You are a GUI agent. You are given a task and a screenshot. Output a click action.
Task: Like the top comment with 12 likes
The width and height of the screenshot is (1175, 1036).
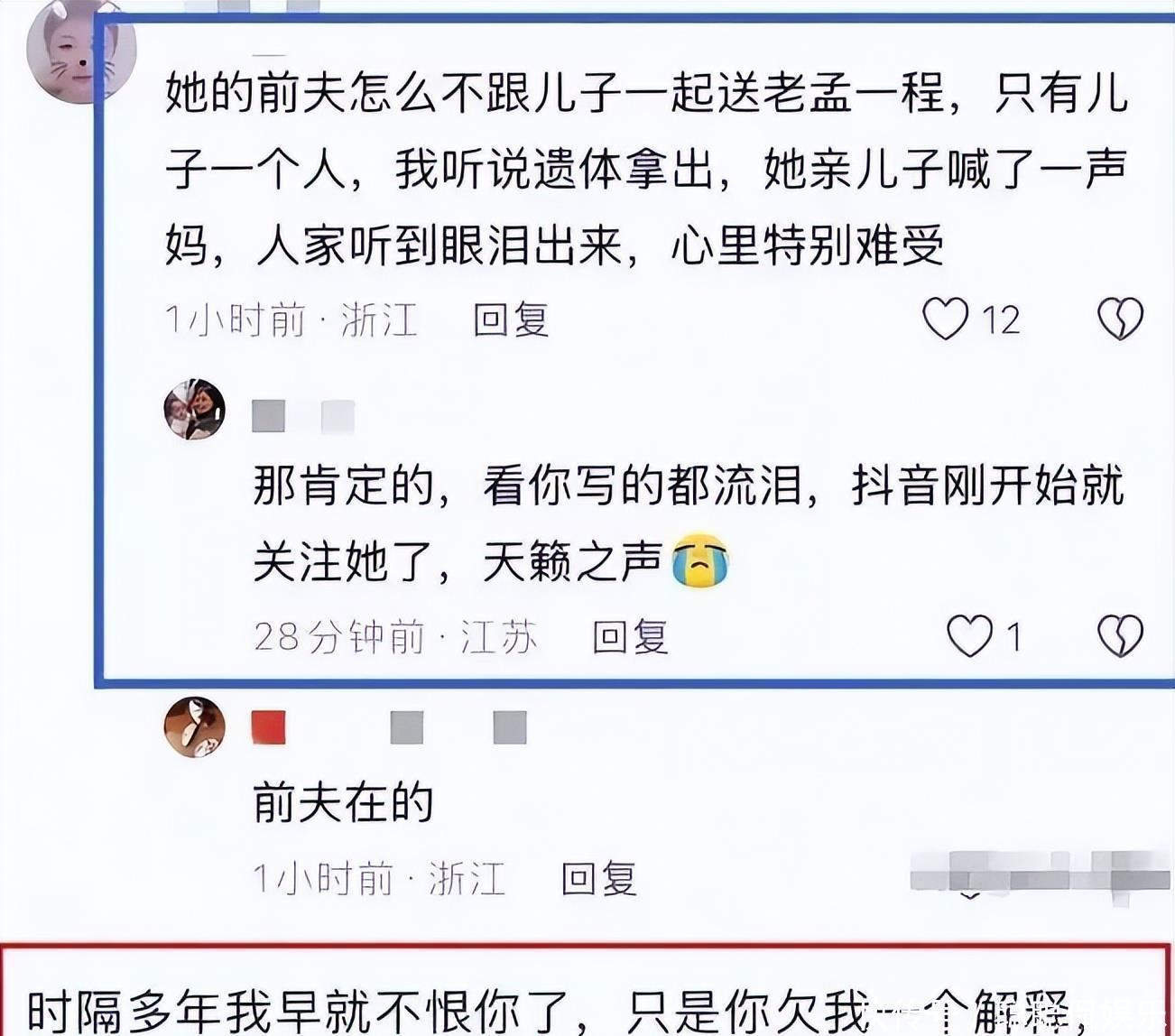(x=945, y=319)
